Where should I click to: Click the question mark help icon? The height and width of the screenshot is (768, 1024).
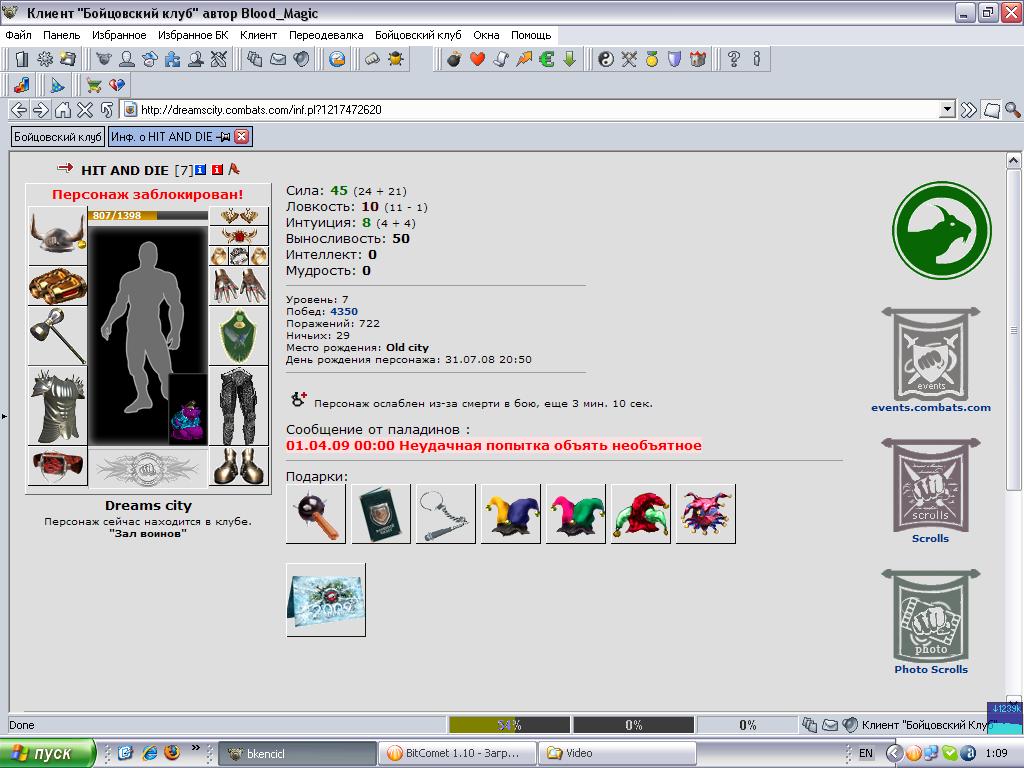pos(733,59)
